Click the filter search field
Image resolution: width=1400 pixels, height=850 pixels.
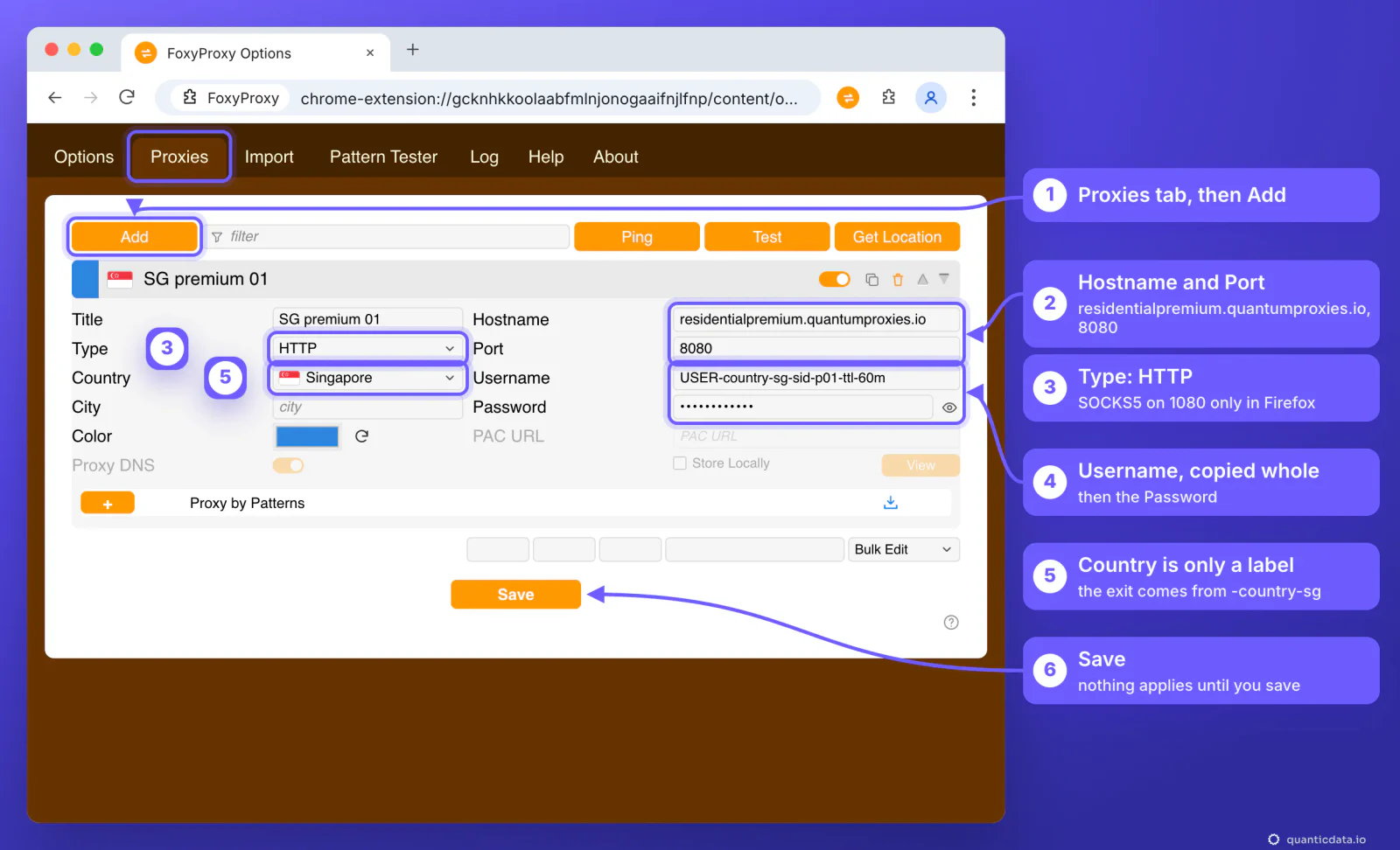(x=388, y=237)
